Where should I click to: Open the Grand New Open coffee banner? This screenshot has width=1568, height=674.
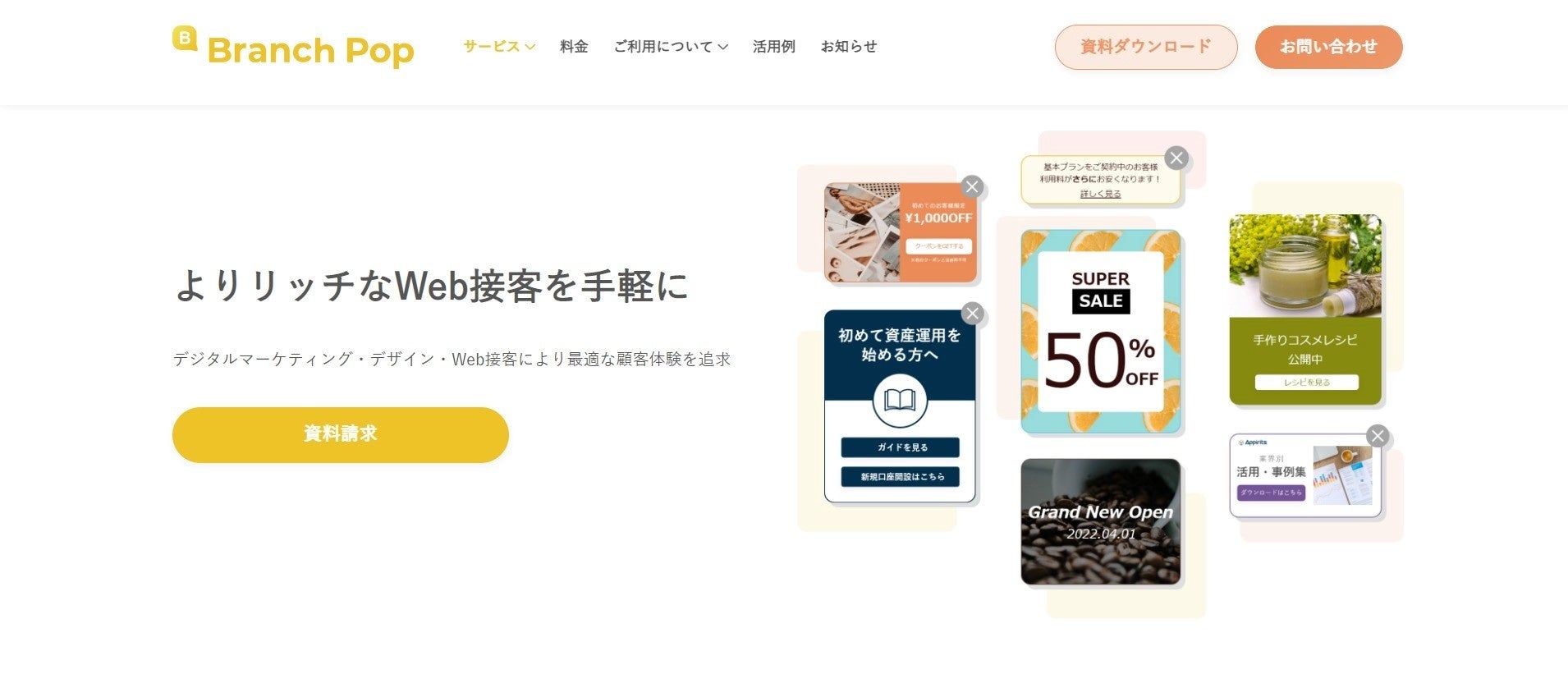1100,521
